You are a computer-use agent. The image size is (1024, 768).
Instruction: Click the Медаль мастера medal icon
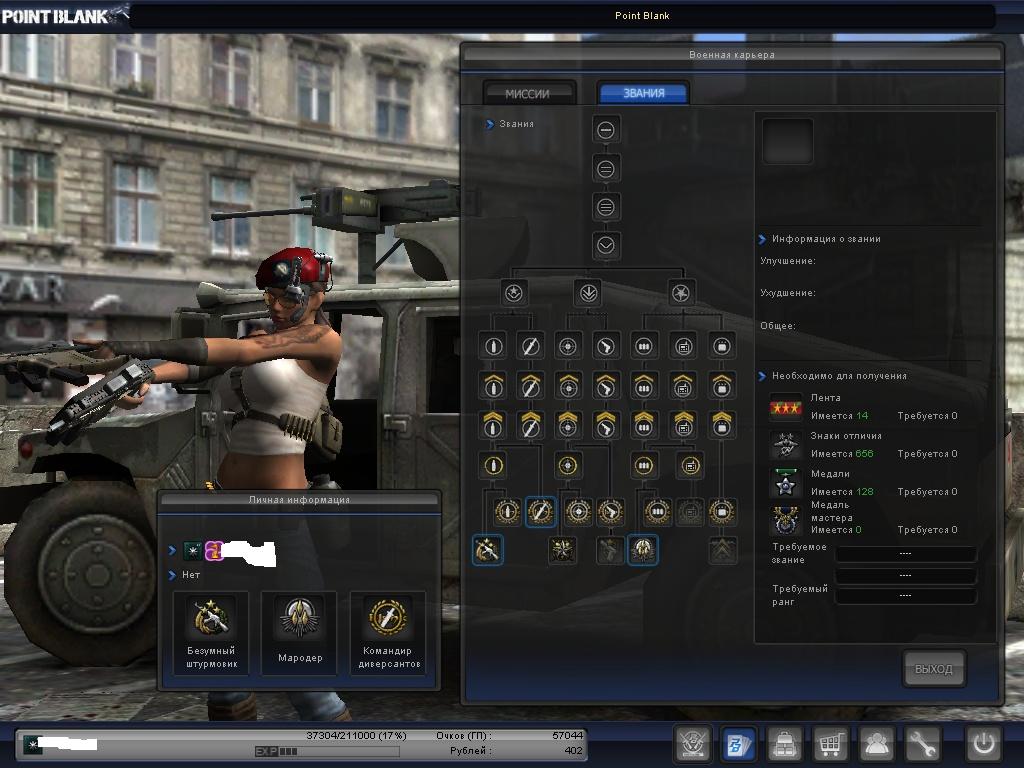(x=786, y=520)
